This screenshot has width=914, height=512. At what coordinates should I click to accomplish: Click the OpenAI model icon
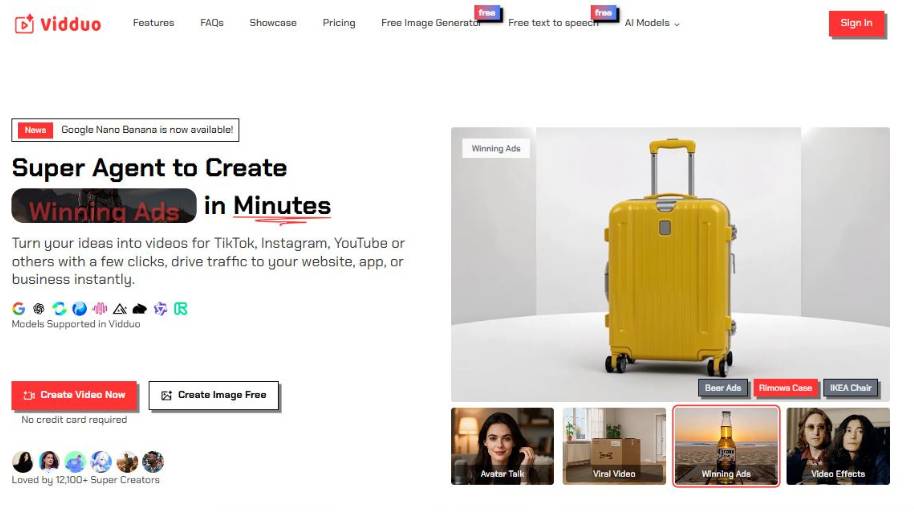(39, 308)
